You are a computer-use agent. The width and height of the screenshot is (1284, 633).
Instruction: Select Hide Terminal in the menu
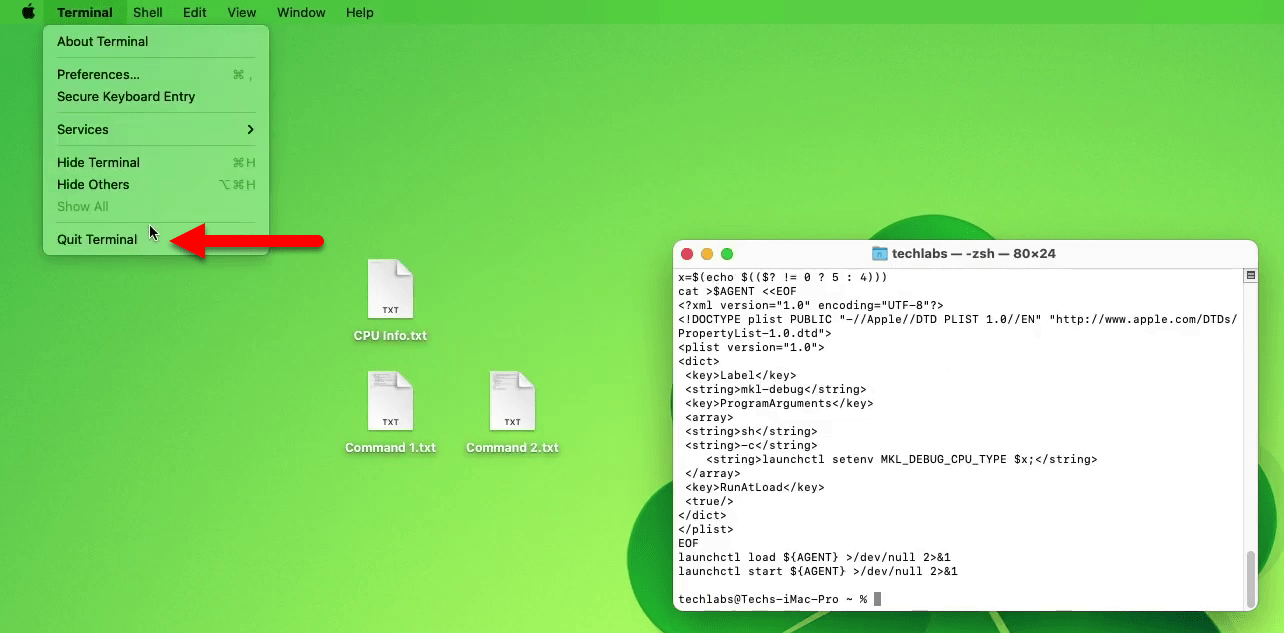coord(156,163)
